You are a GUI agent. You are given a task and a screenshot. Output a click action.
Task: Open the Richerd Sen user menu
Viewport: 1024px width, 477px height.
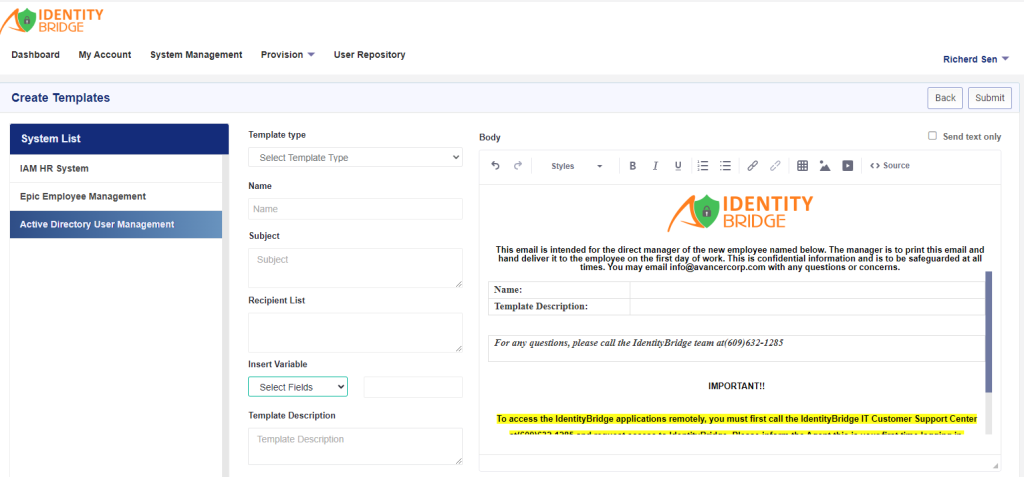[x=976, y=59]
